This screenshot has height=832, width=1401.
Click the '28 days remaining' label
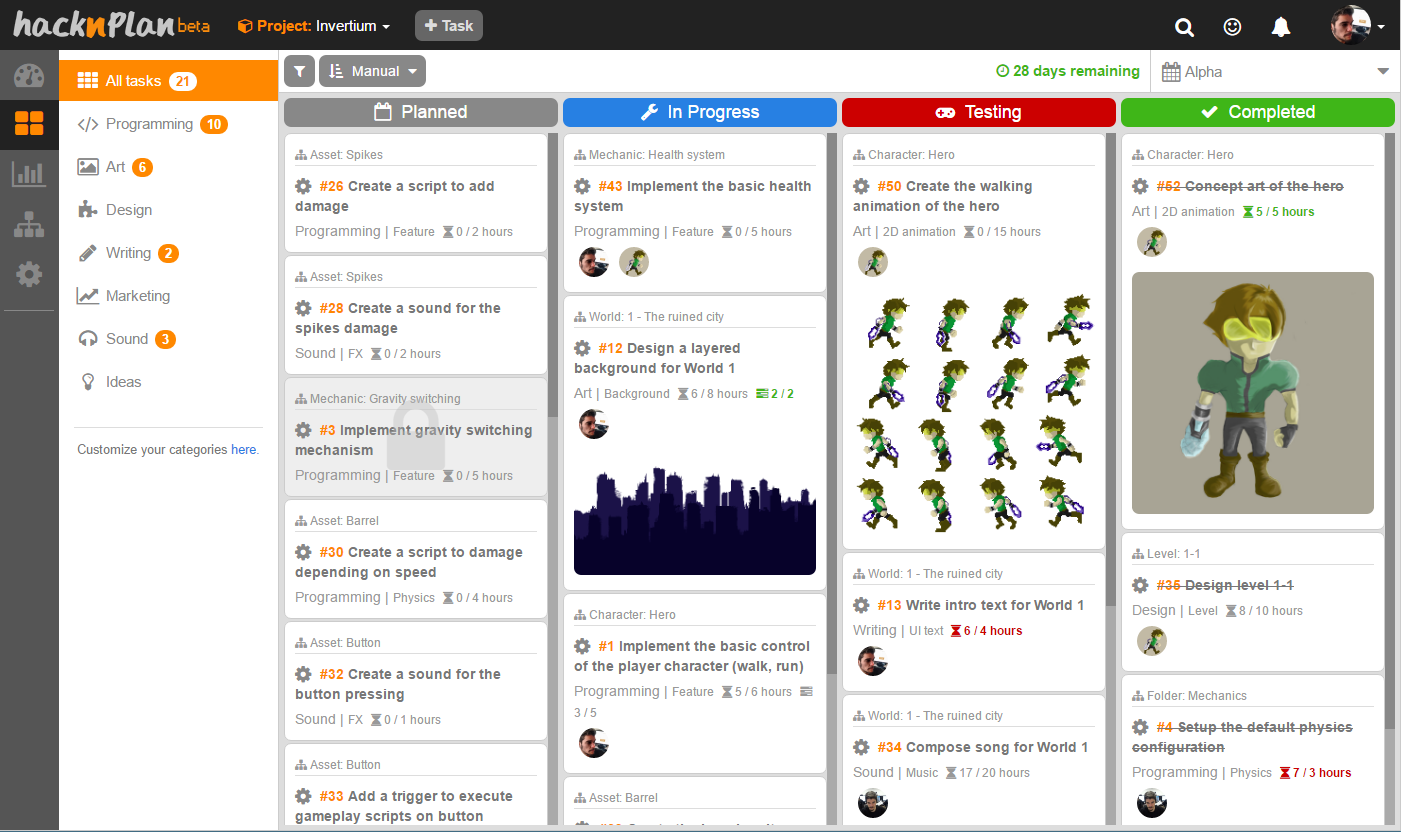click(x=1068, y=71)
